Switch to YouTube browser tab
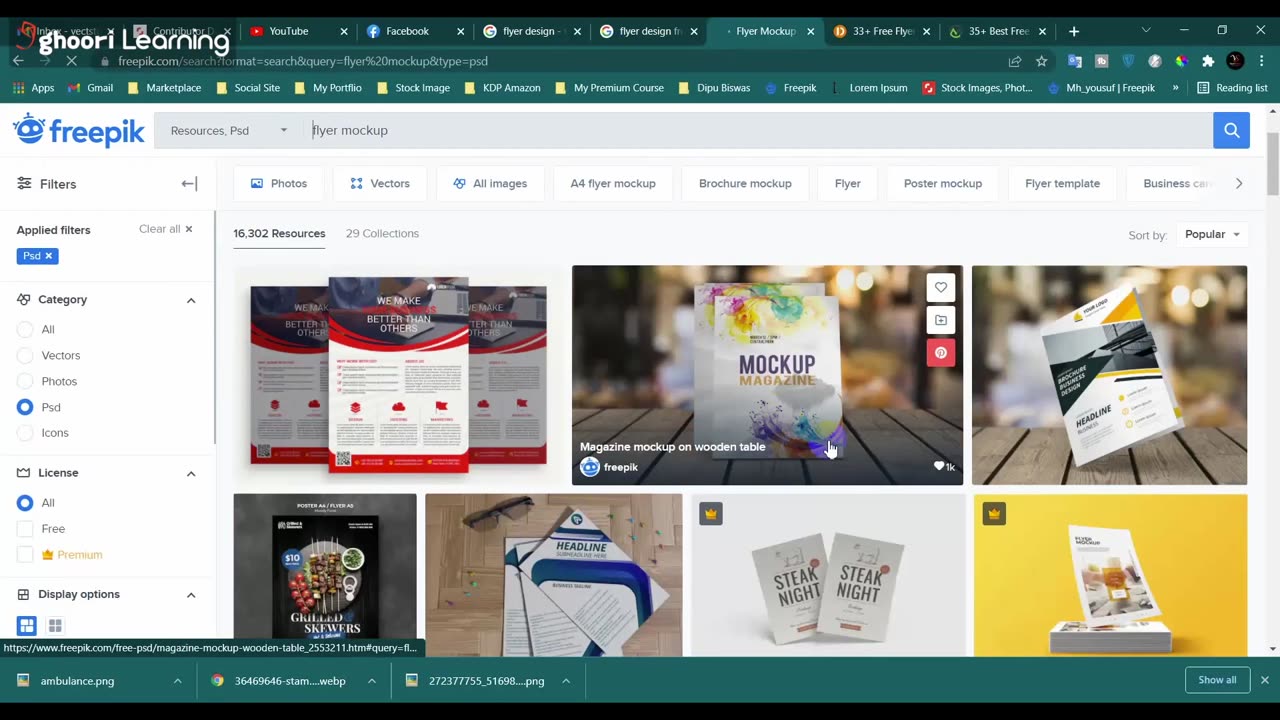The width and height of the screenshot is (1280, 720). coord(299,31)
